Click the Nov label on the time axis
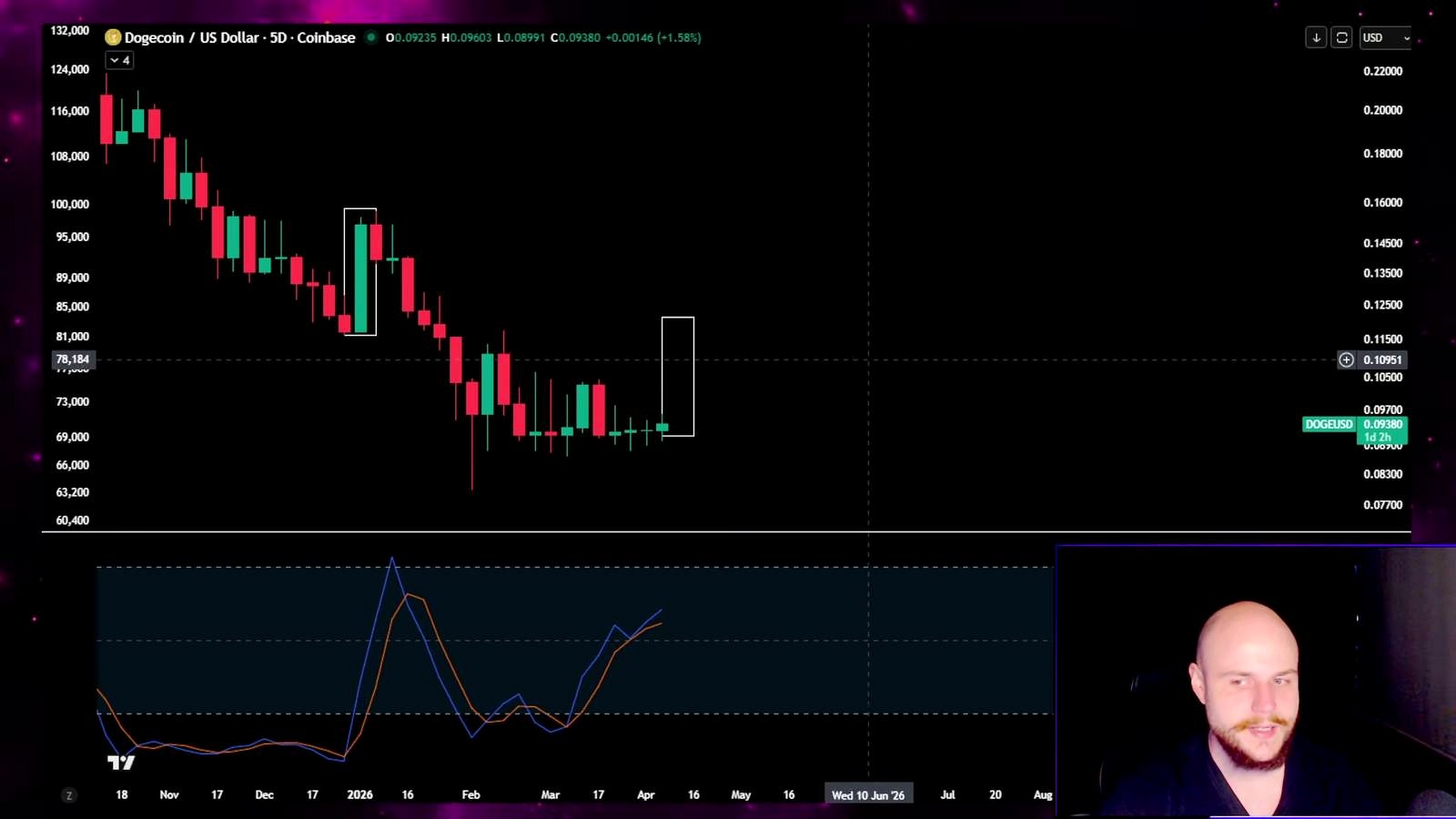 169,794
